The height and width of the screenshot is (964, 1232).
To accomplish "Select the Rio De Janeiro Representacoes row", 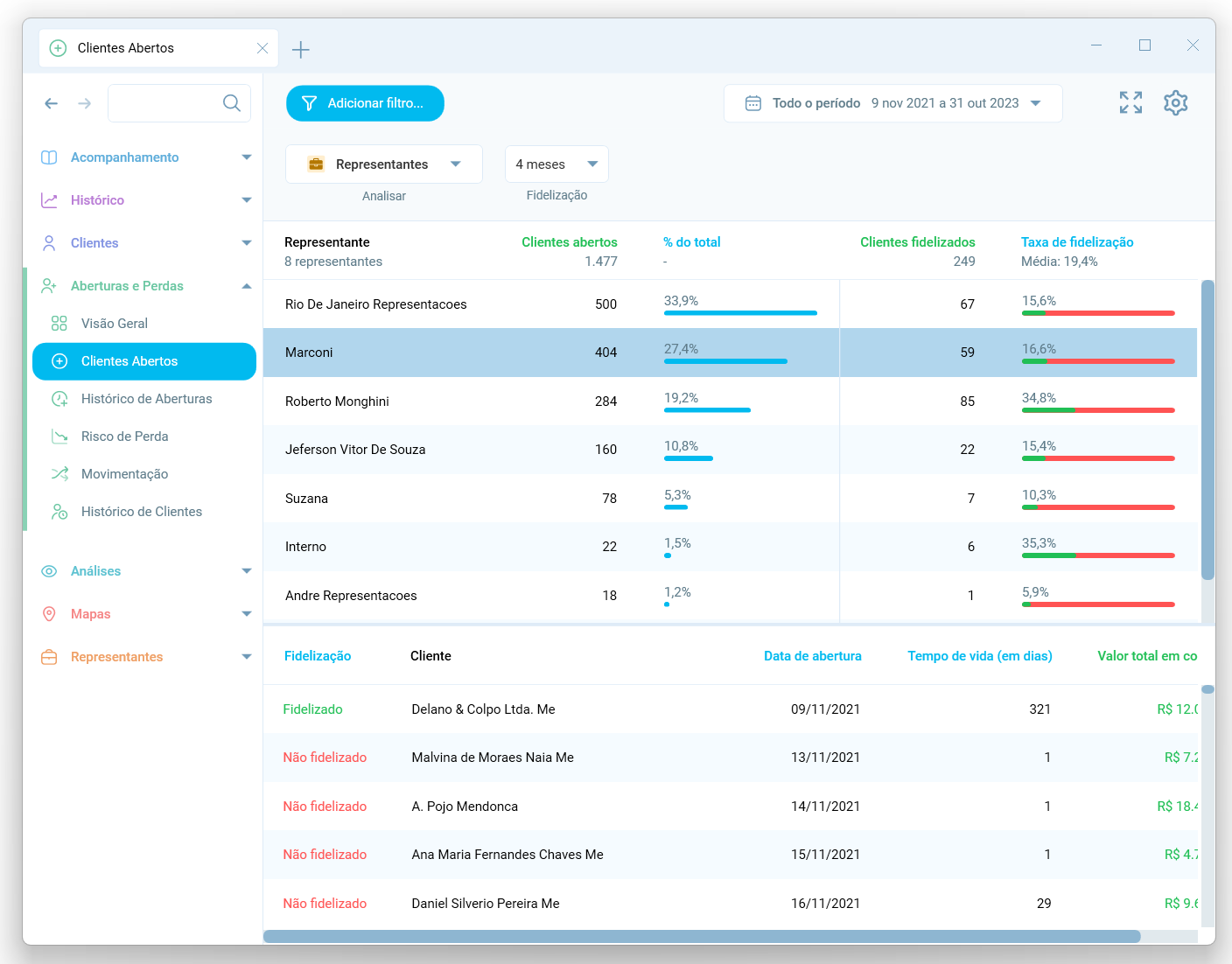I will [730, 304].
